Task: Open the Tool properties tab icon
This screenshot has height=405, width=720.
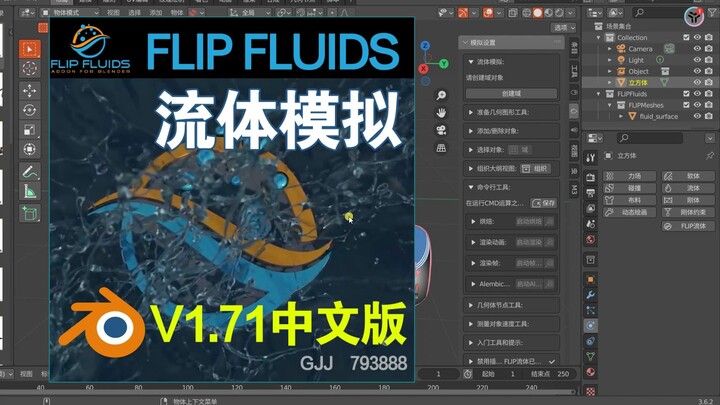Action: click(591, 158)
